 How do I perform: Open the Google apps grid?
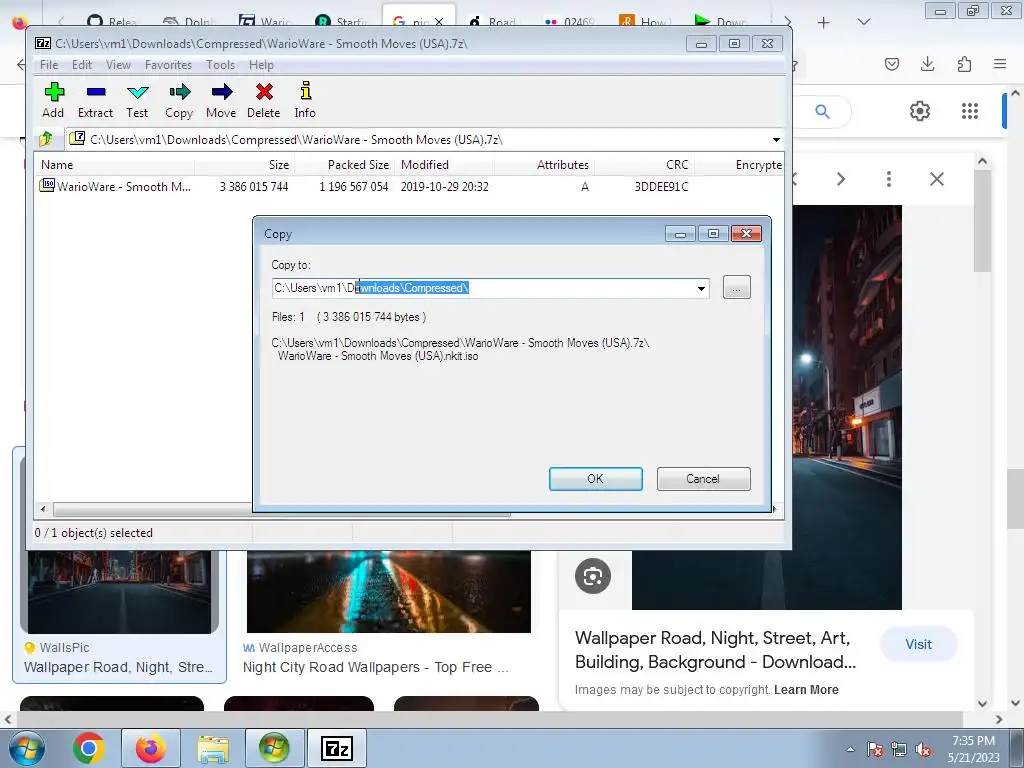[x=970, y=111]
